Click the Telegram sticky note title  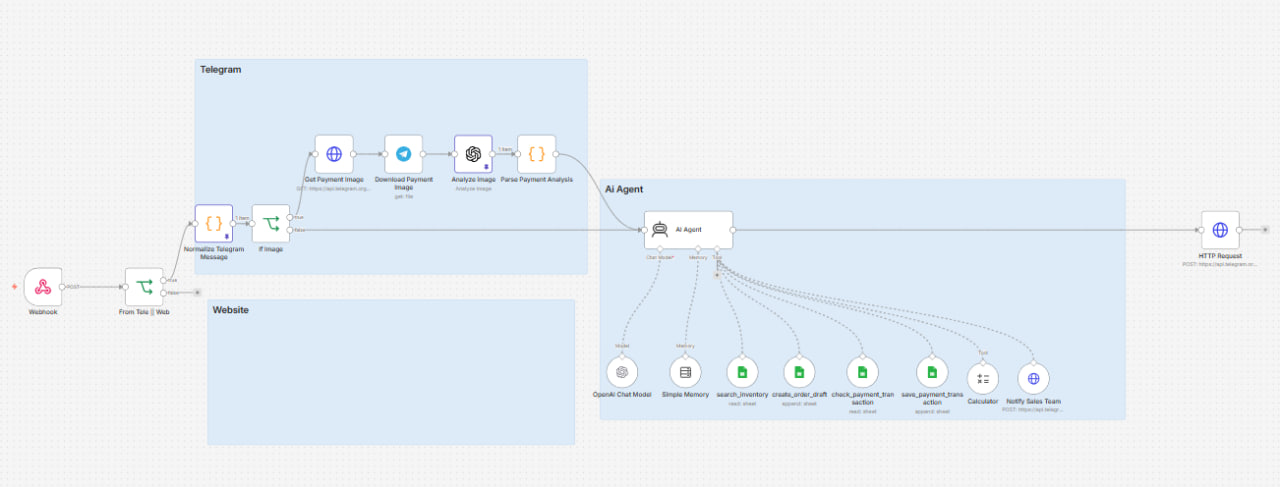(221, 70)
